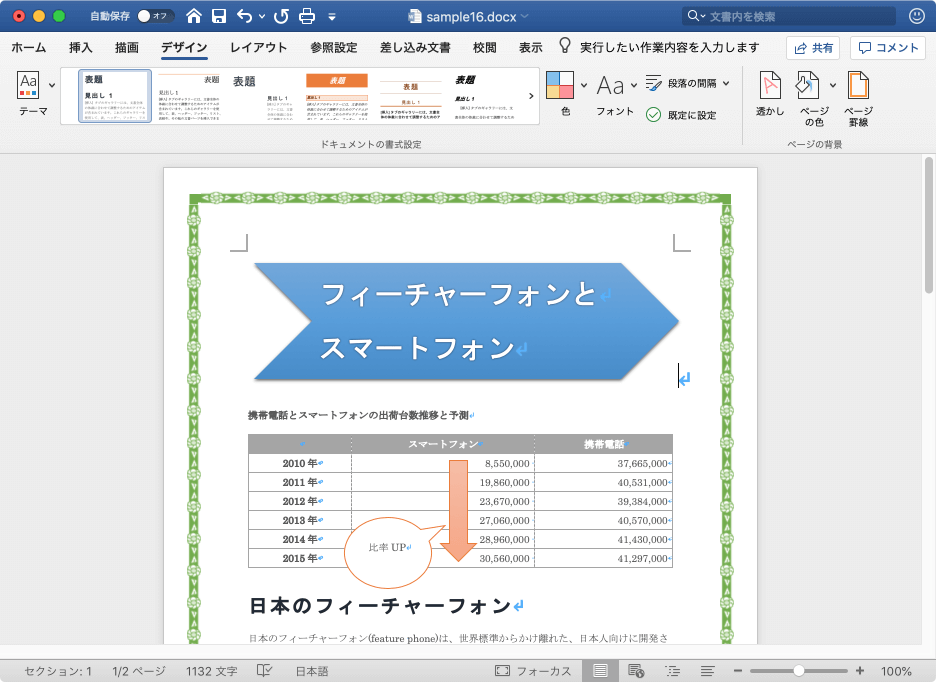Click the document search field
This screenshot has width=936, height=682.
[x=789, y=16]
